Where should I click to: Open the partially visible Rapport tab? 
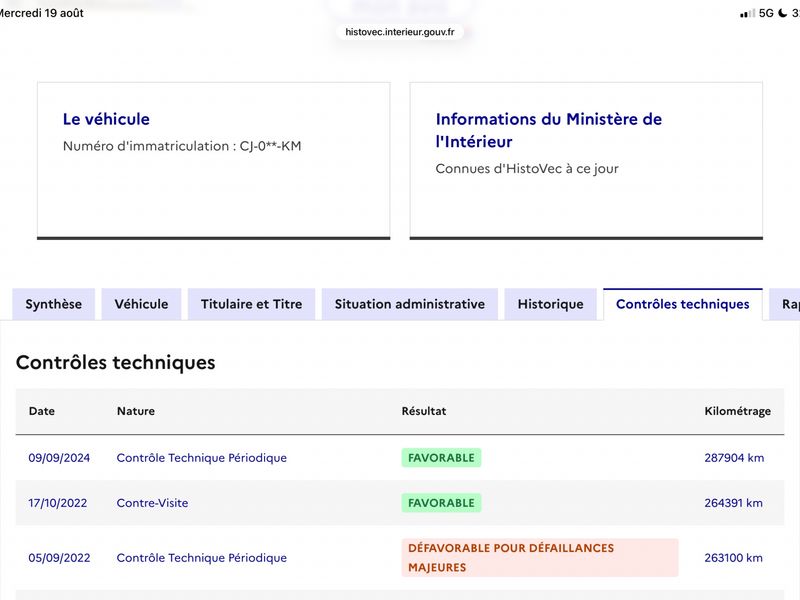786,304
